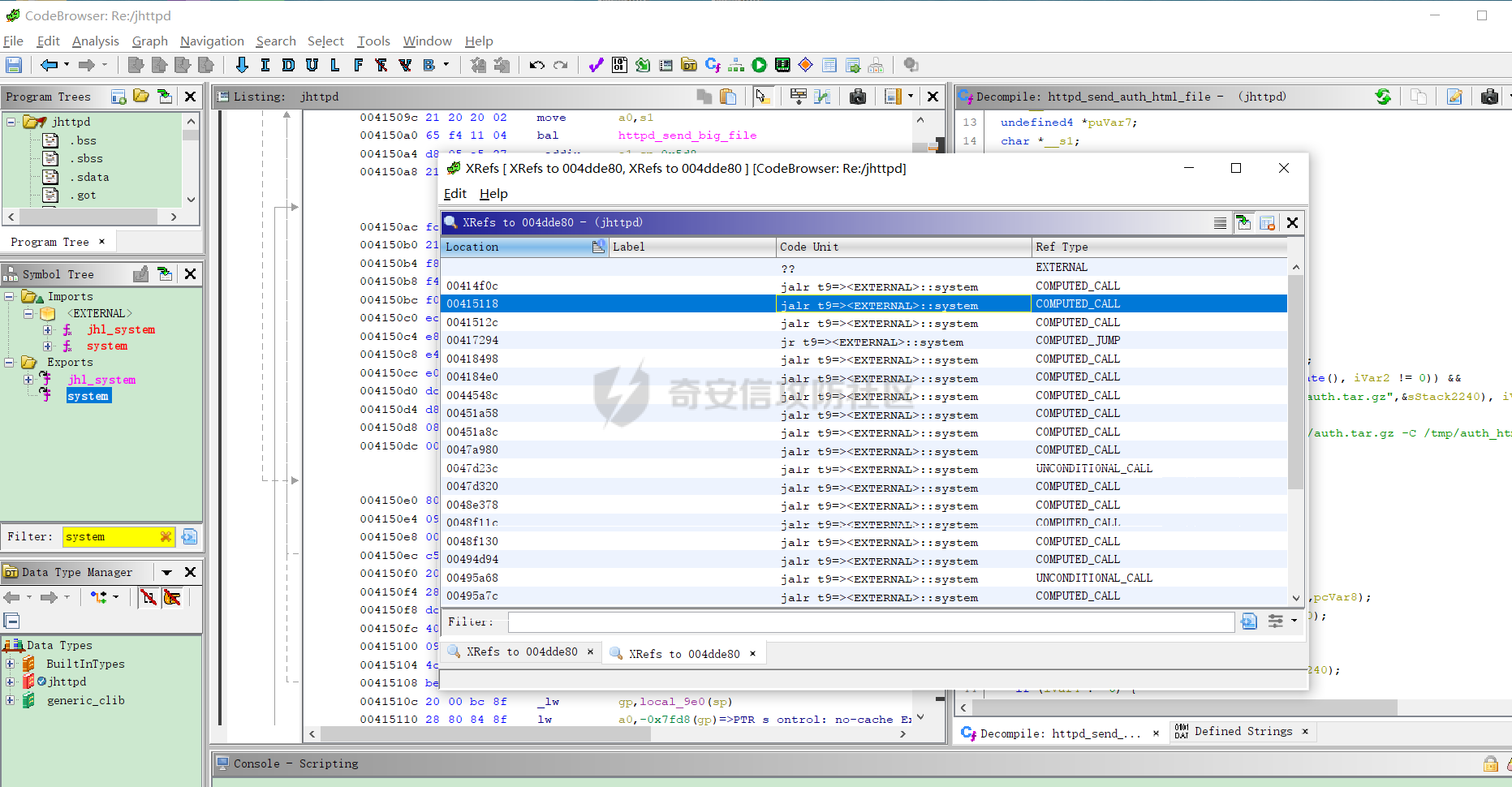This screenshot has height=787, width=1512.
Task: Close the Program Trees panel
Action: coord(190,97)
